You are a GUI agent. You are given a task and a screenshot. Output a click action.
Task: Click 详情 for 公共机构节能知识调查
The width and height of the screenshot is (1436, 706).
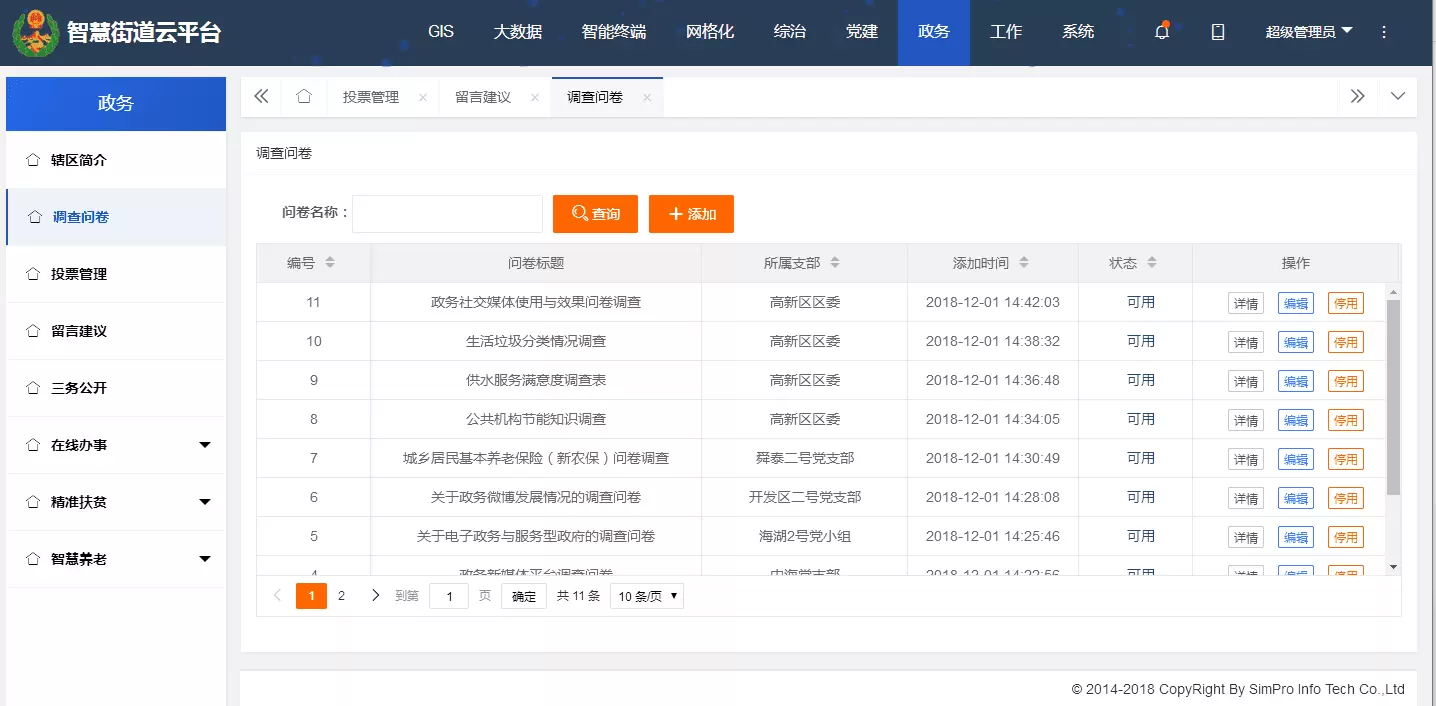tap(1246, 420)
